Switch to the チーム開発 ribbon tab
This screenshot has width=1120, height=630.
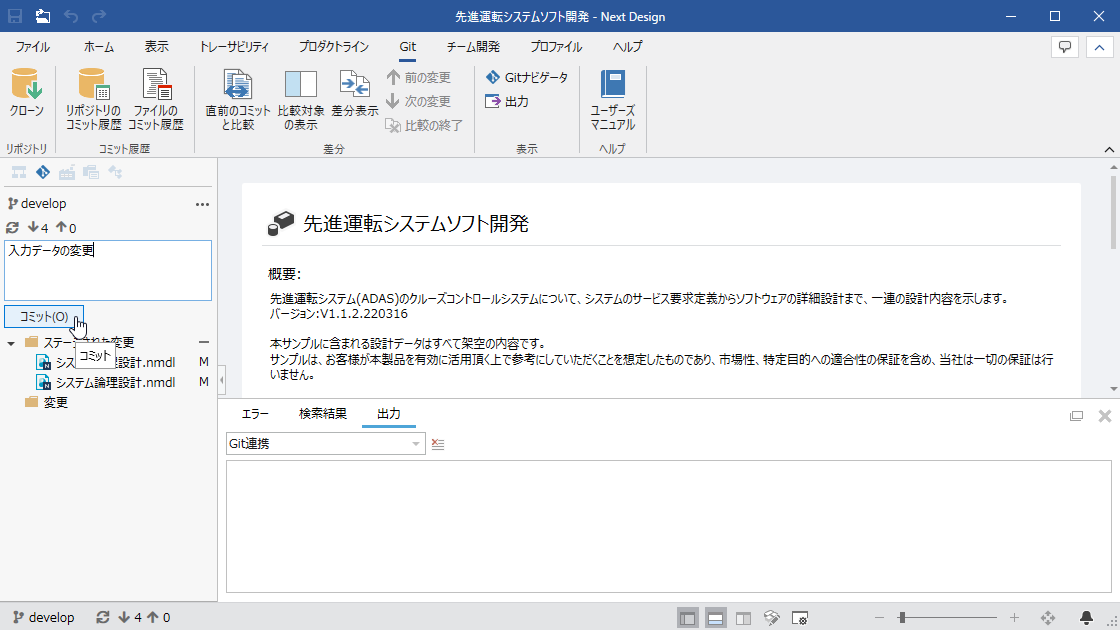(473, 47)
